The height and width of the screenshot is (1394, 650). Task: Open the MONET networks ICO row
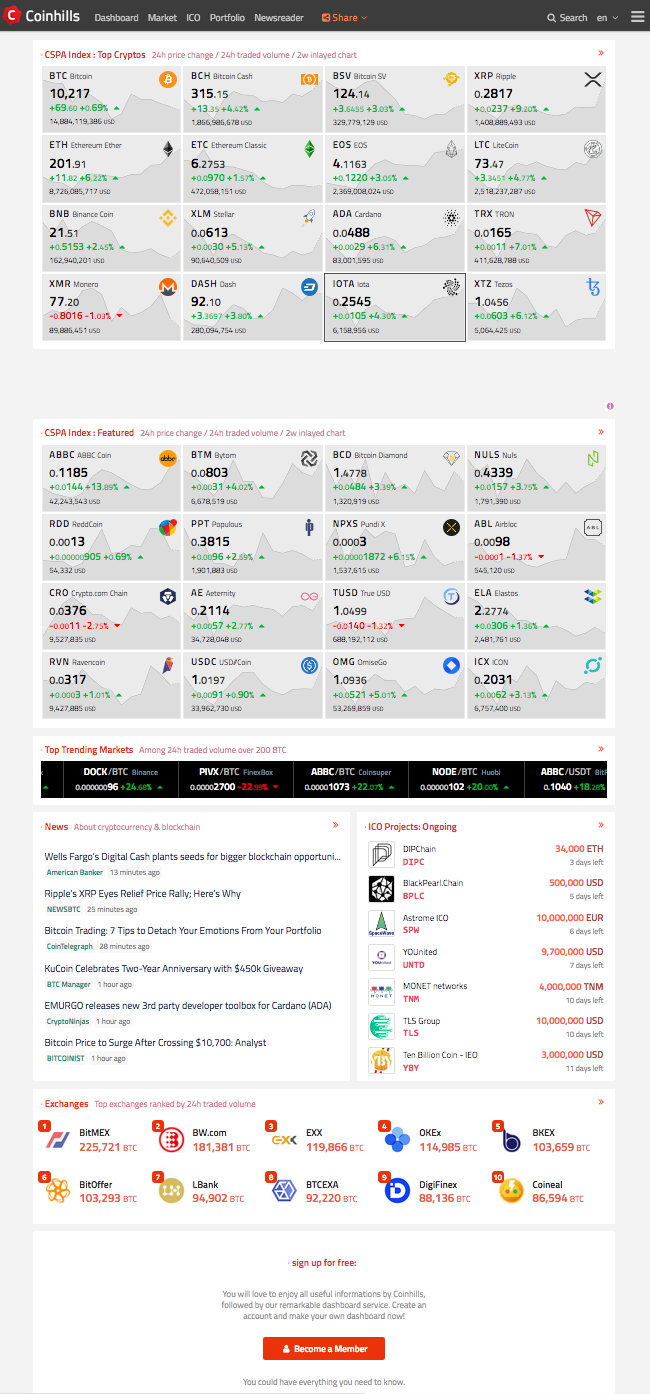coord(486,992)
